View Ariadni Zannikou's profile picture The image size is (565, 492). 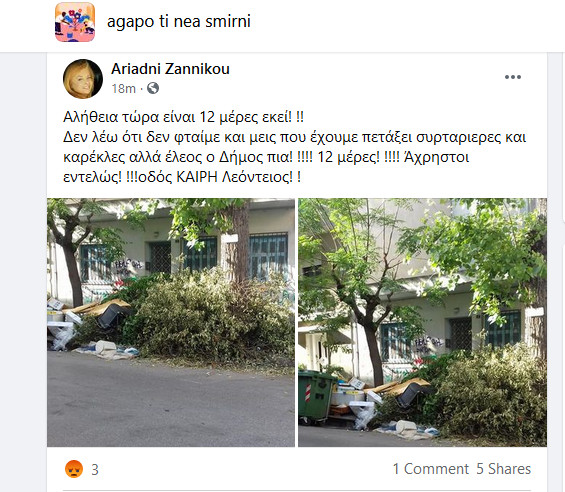83,79
